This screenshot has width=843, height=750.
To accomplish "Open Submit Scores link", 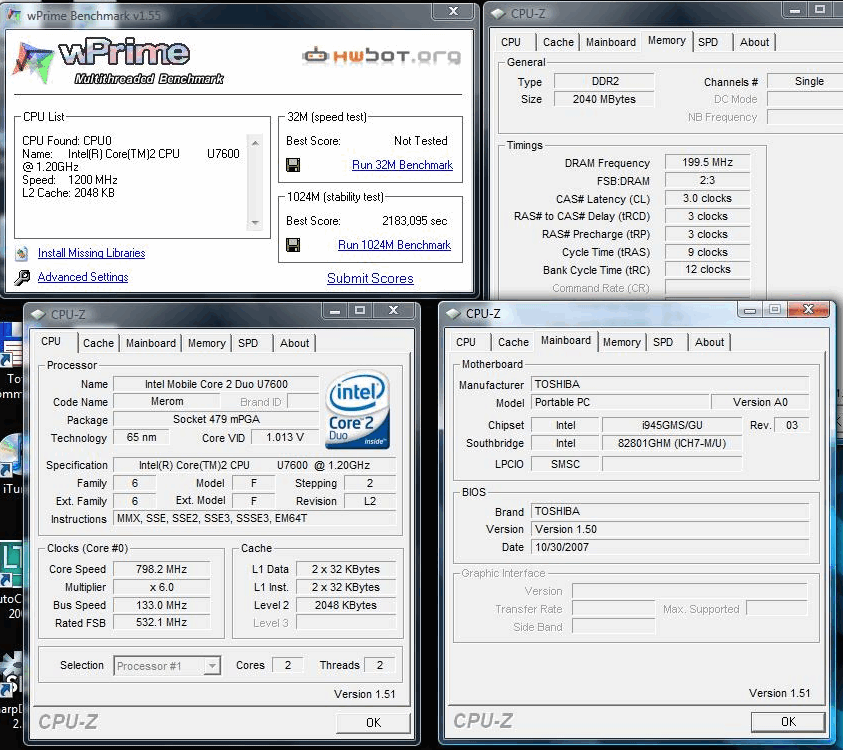I will pos(370,278).
